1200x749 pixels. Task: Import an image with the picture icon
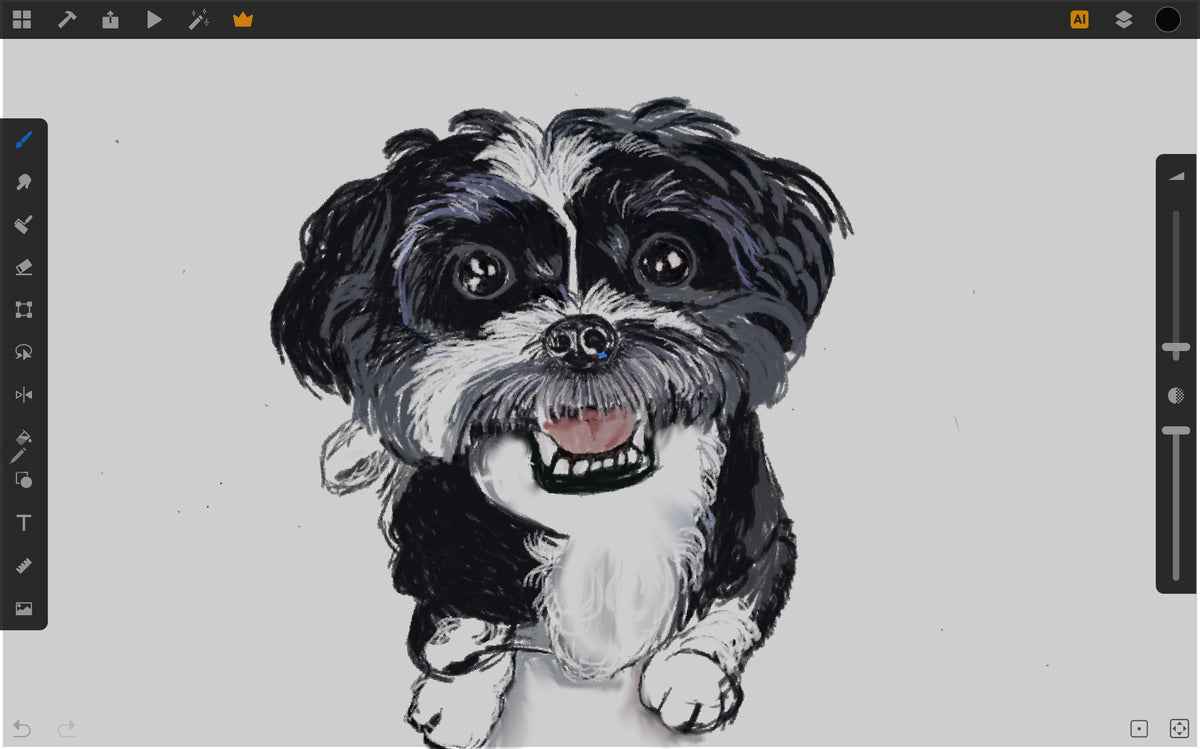point(24,608)
